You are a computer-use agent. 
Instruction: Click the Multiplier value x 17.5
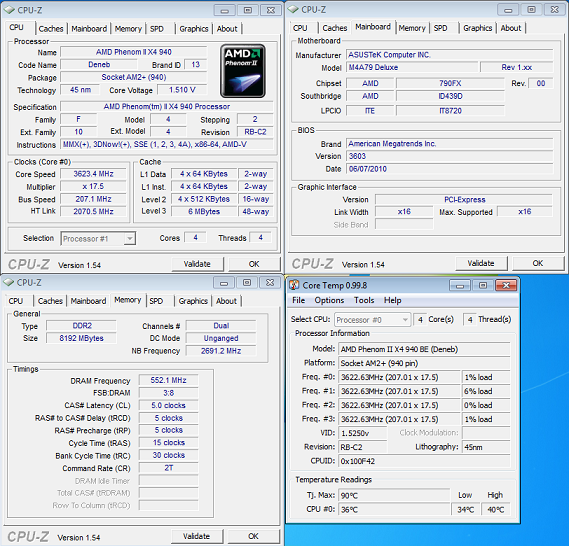tap(93, 186)
